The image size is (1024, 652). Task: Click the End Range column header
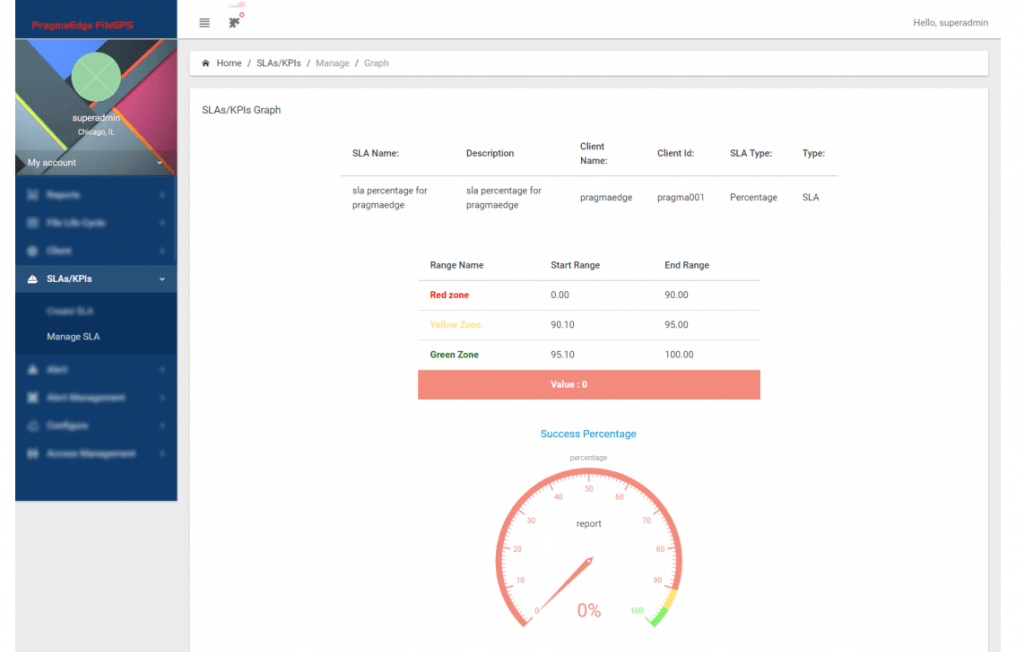tap(687, 265)
